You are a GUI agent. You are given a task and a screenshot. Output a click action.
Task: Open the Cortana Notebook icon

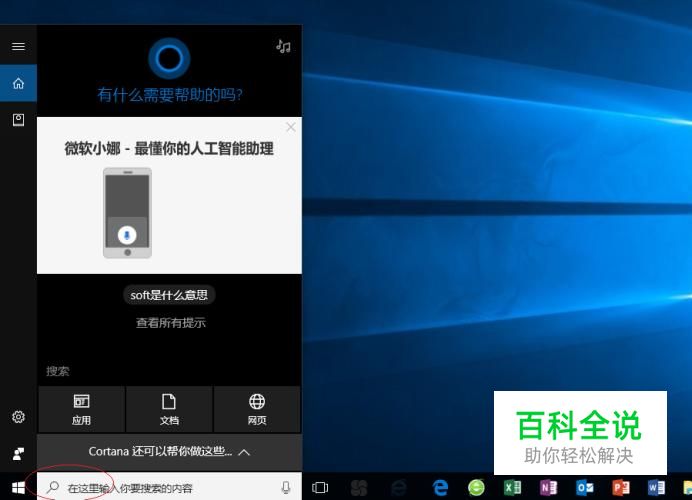coord(18,120)
